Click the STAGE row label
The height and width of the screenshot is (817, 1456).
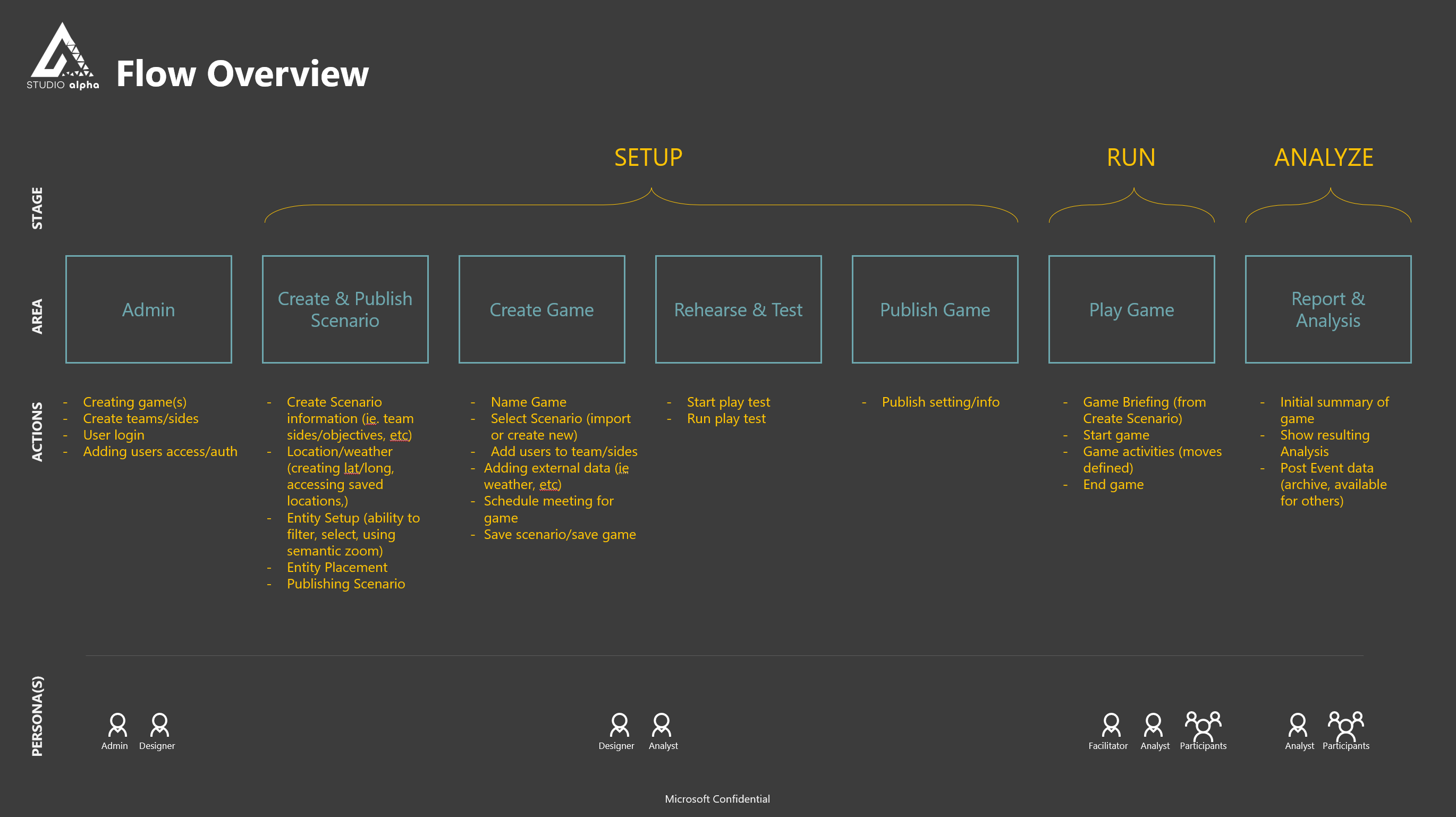(37, 208)
